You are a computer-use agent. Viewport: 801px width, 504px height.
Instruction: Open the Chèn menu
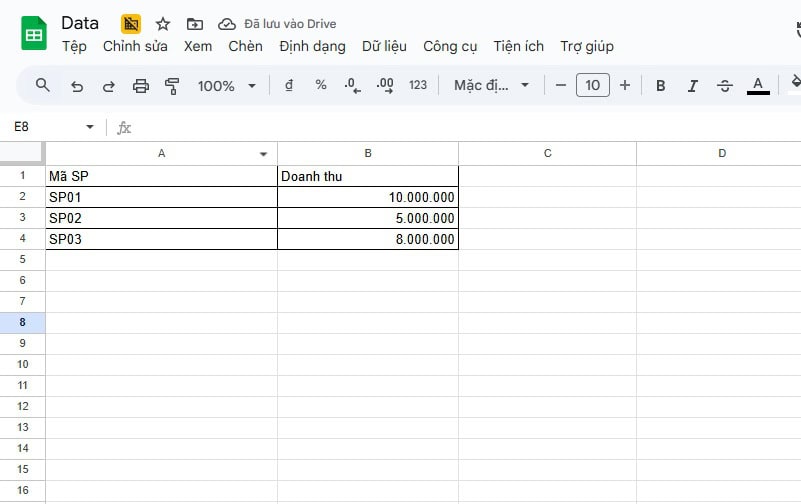245,46
